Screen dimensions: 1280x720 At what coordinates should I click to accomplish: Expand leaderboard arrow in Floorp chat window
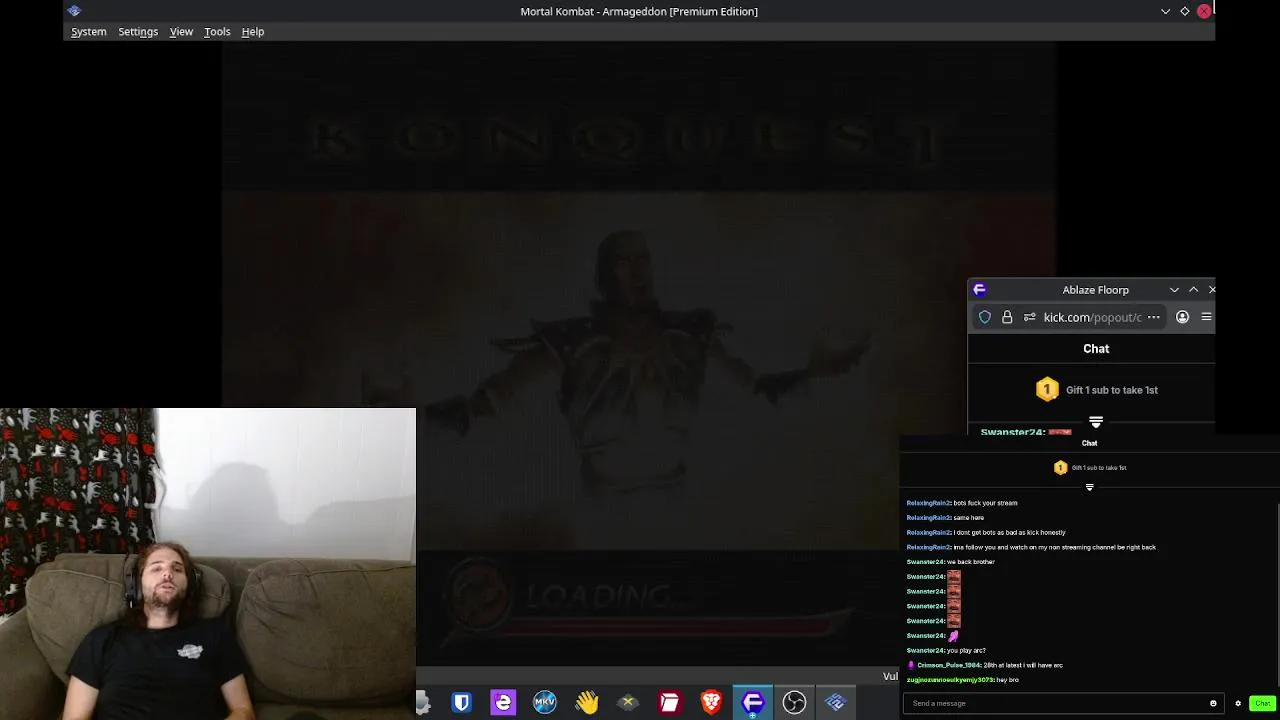1096,422
